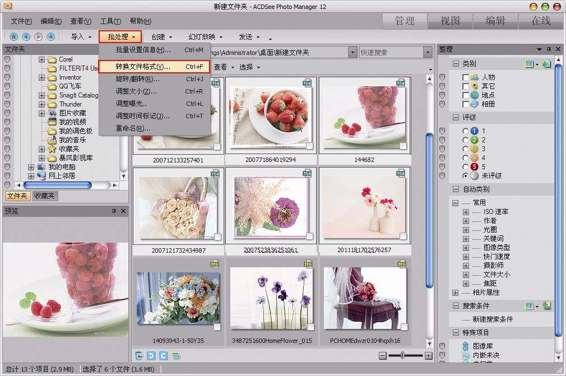Click the second round navigation icon in toolbar

26,36
